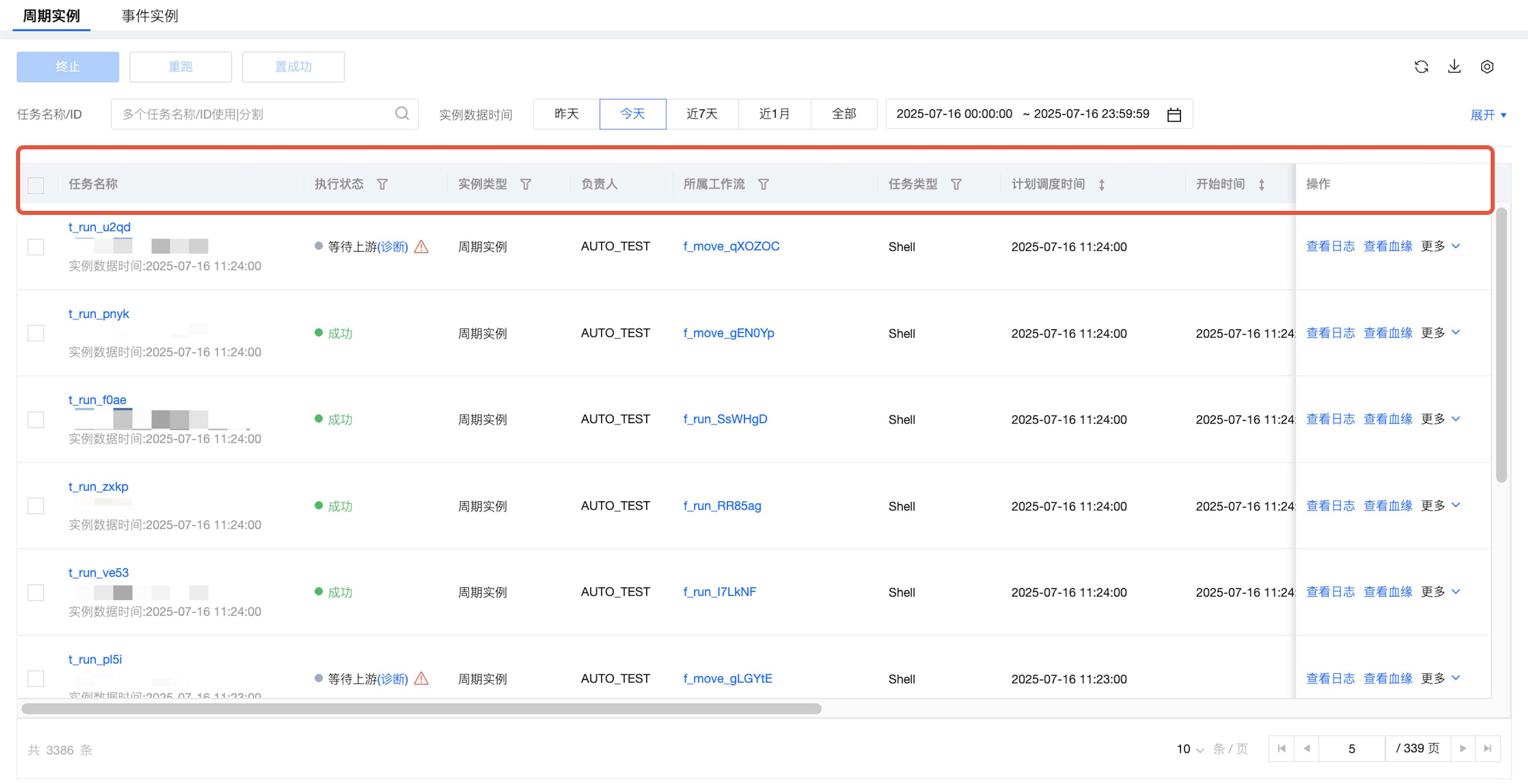Go to first page arrow
Viewport: 1528px width, 784px height.
[x=1281, y=749]
